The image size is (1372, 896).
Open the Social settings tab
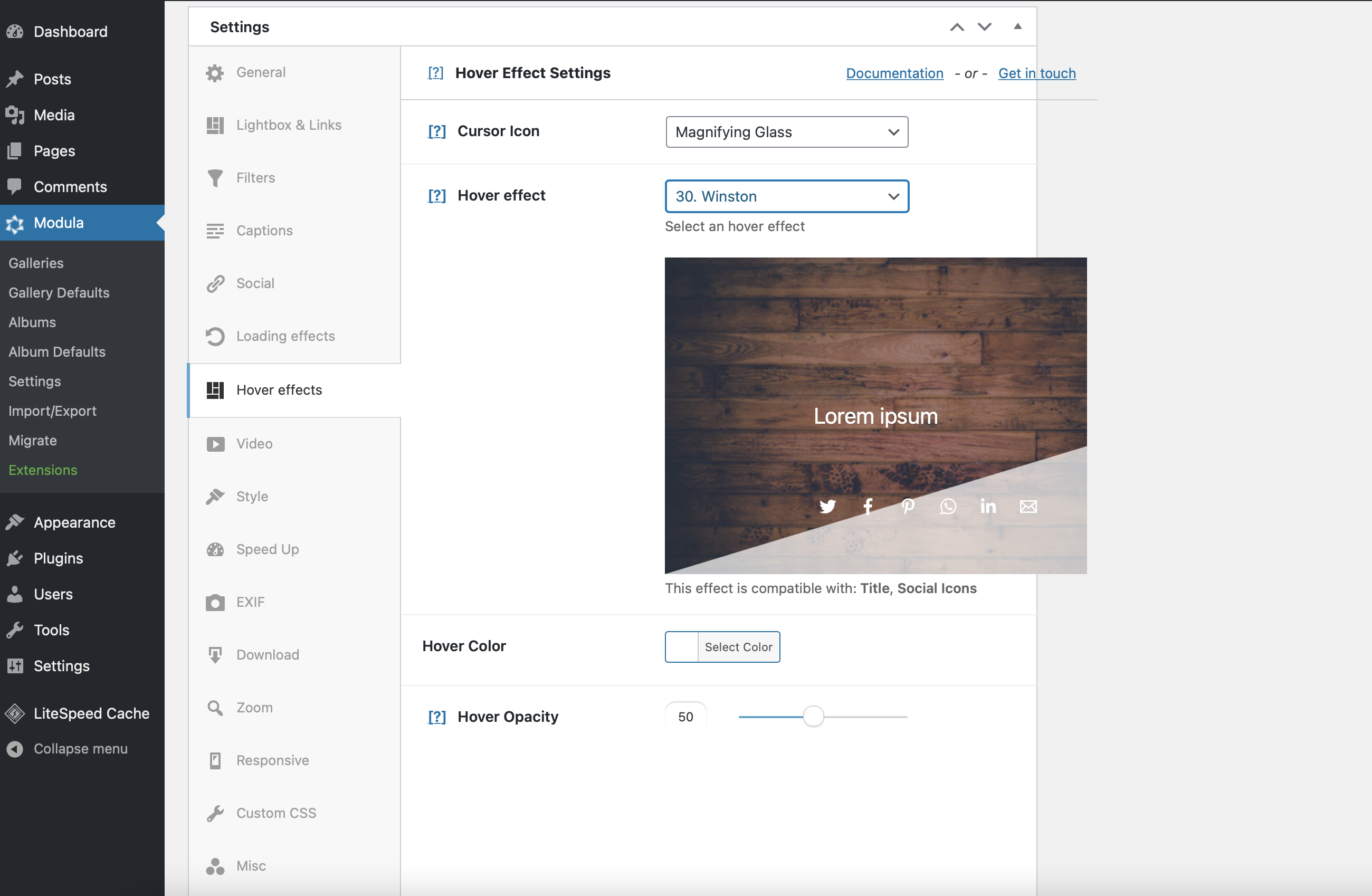pos(294,284)
